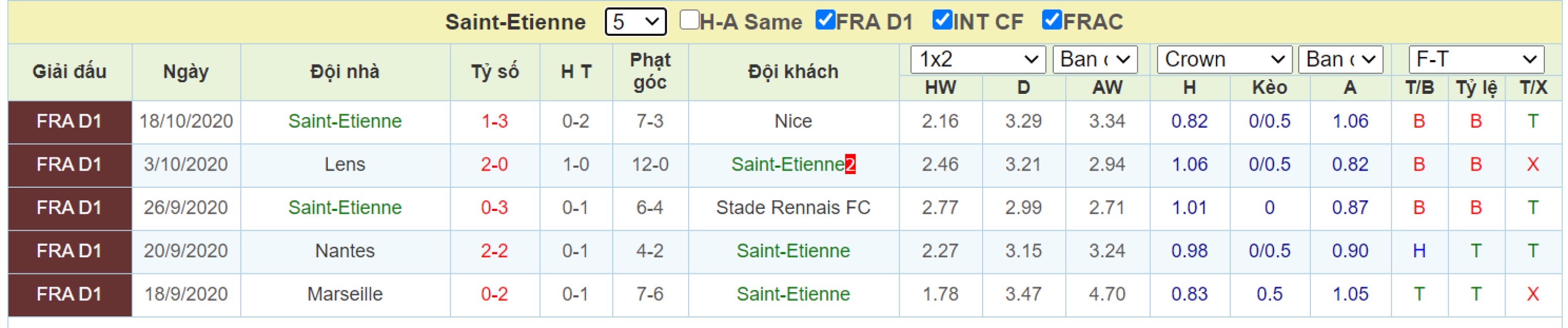Expand the F-T period dropdown
The image size is (1568, 328).
tap(1476, 59)
